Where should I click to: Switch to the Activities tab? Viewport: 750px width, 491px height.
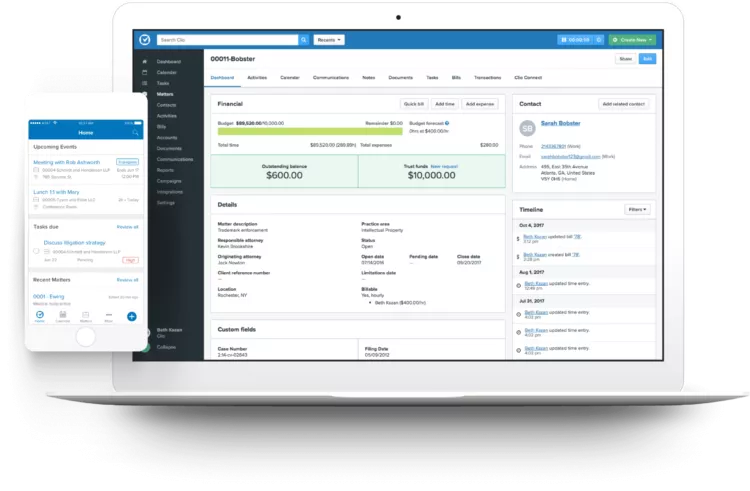point(257,77)
